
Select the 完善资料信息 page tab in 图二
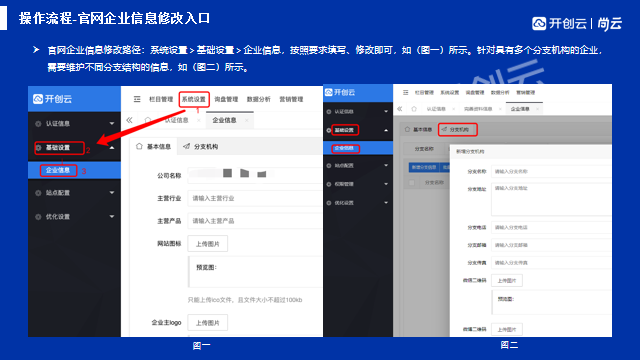pyautogui.click(x=478, y=109)
